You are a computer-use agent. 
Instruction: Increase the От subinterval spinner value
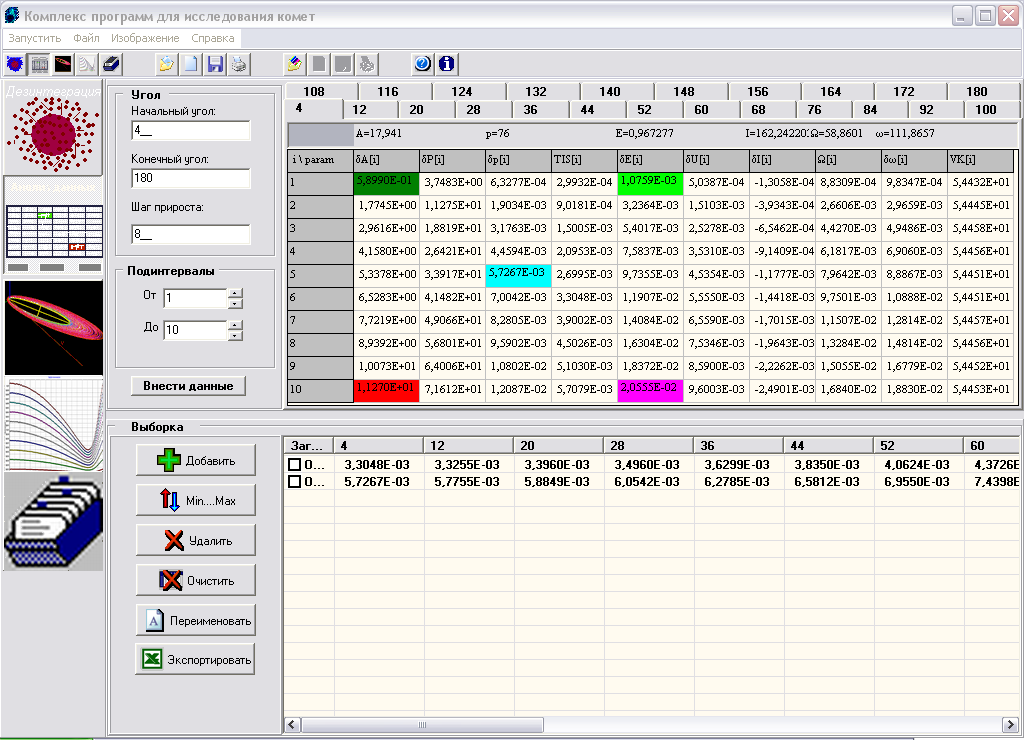coord(235,293)
